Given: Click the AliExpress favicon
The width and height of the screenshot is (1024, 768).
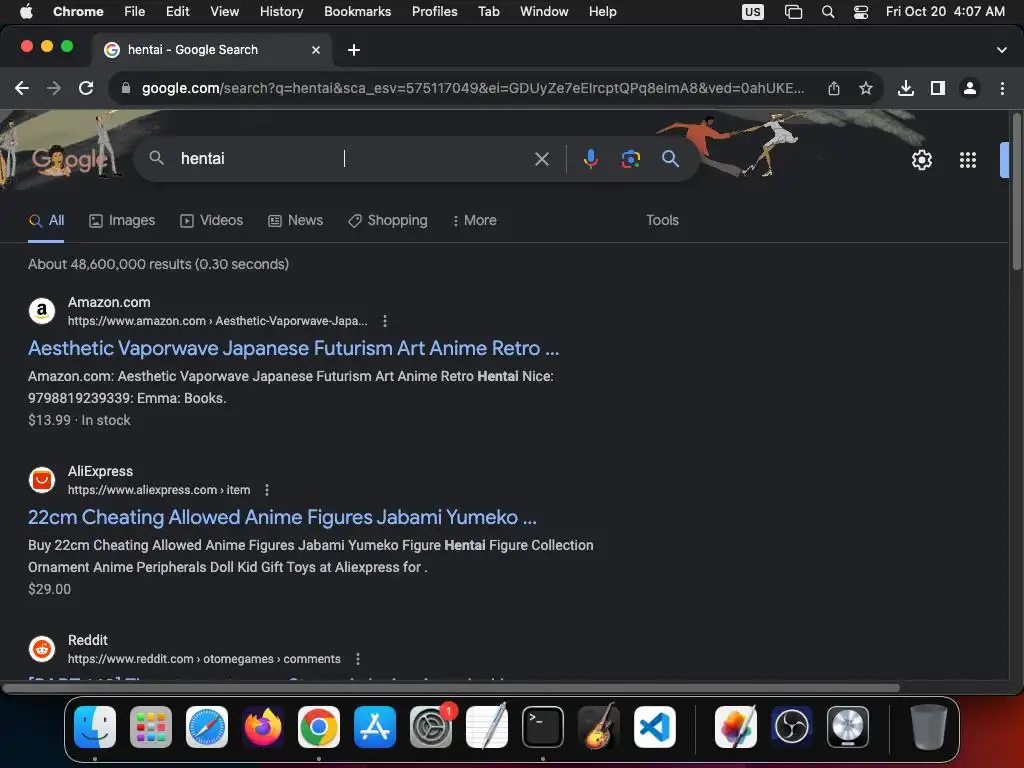Looking at the screenshot, I should pos(42,480).
